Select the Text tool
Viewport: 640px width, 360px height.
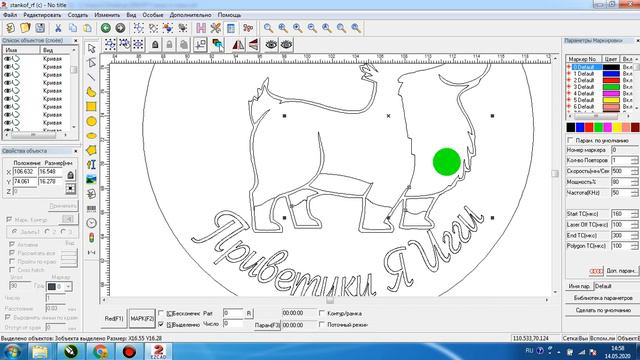[91, 164]
